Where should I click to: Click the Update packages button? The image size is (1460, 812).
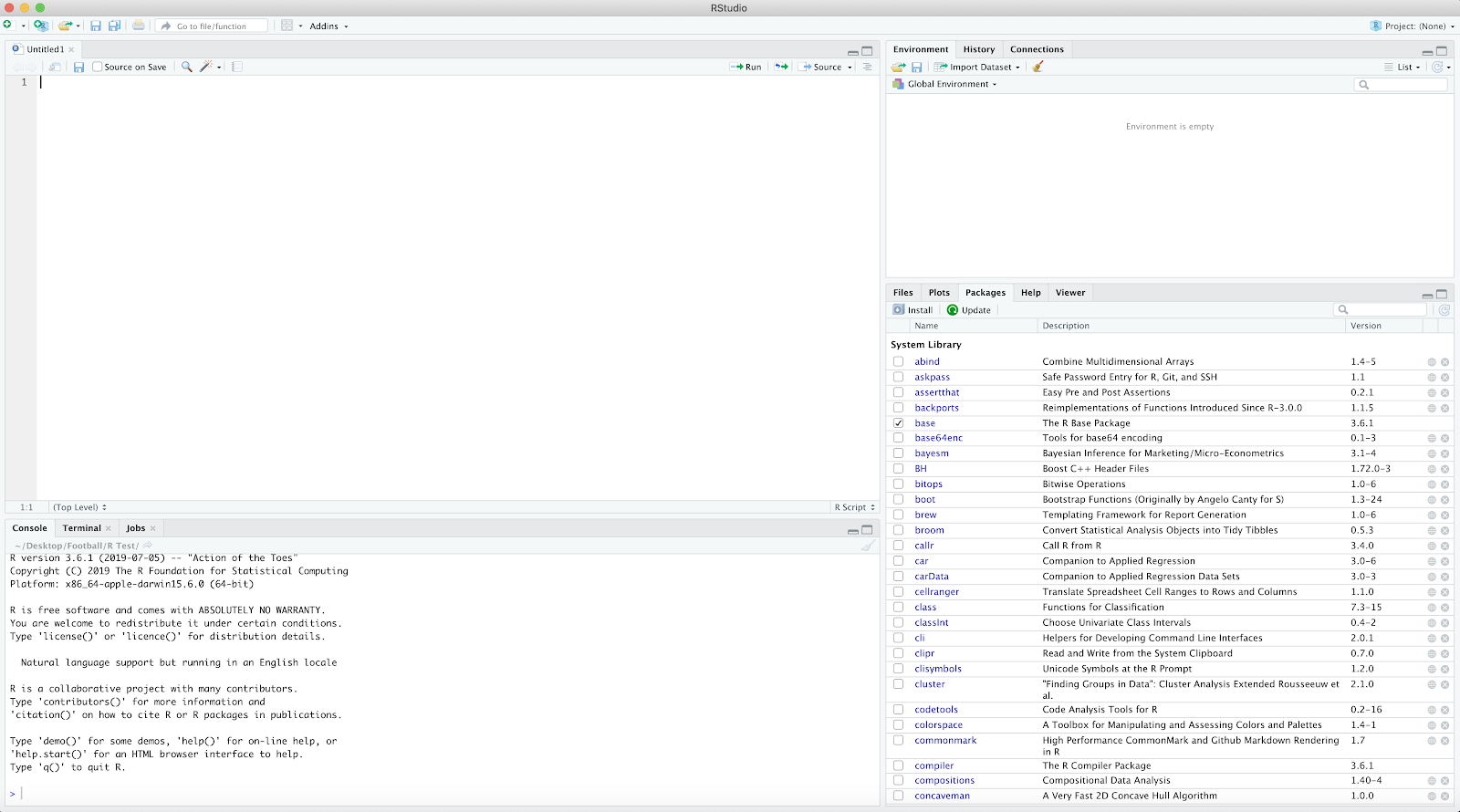pos(969,310)
